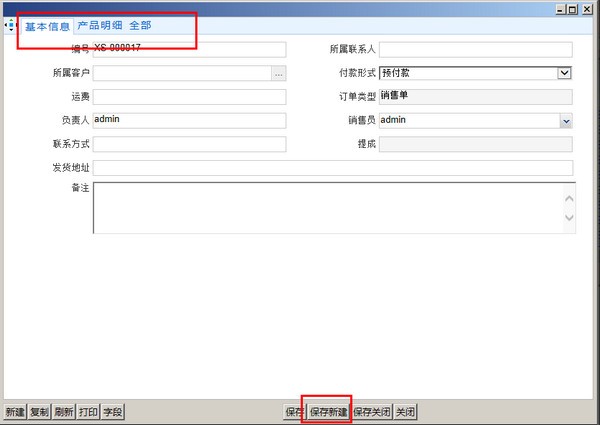The image size is (600, 425).
Task: Focus the 所属联系人 text box
Action: pyautogui.click(x=475, y=49)
